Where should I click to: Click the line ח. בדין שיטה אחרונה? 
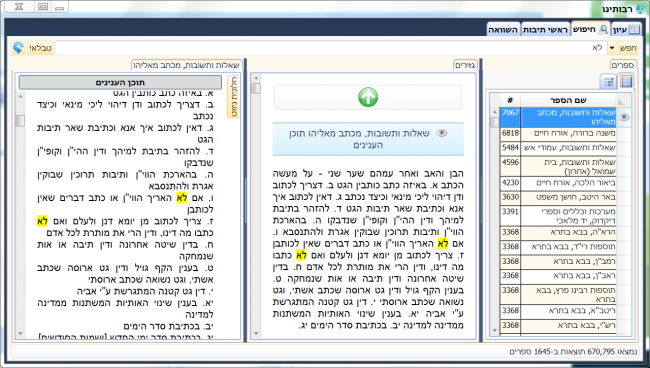pos(125,250)
